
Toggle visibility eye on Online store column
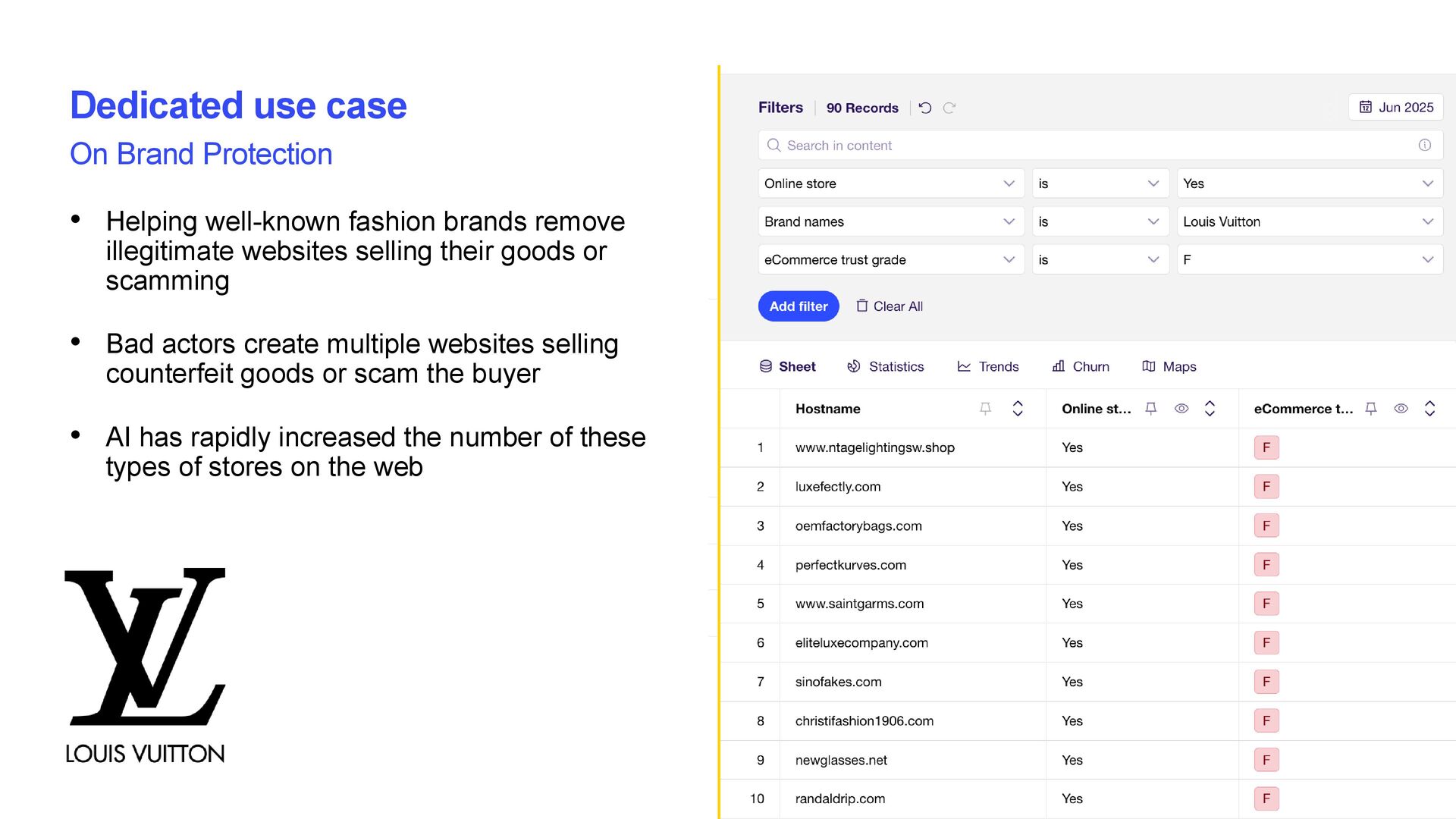[x=1181, y=409]
